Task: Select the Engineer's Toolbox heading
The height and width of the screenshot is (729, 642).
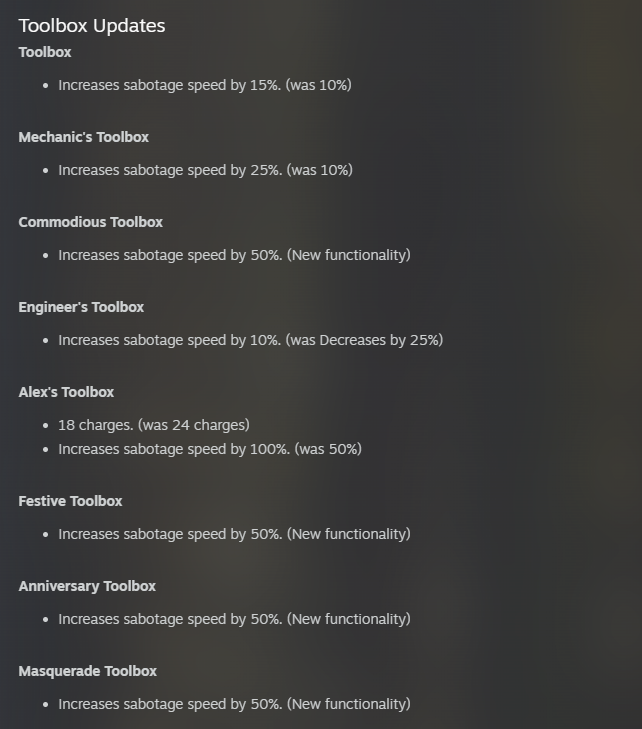Action: pos(81,307)
